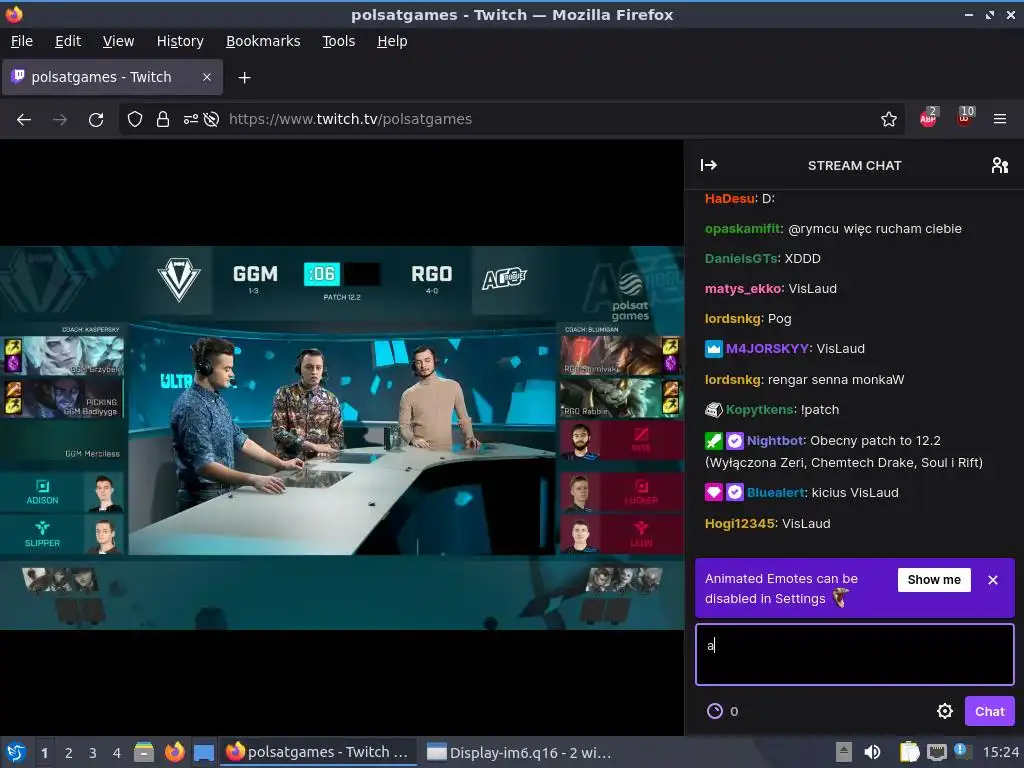This screenshot has width=1024, height=768.
Task: Close the polsatgames Twitch tab
Action: tap(206, 77)
